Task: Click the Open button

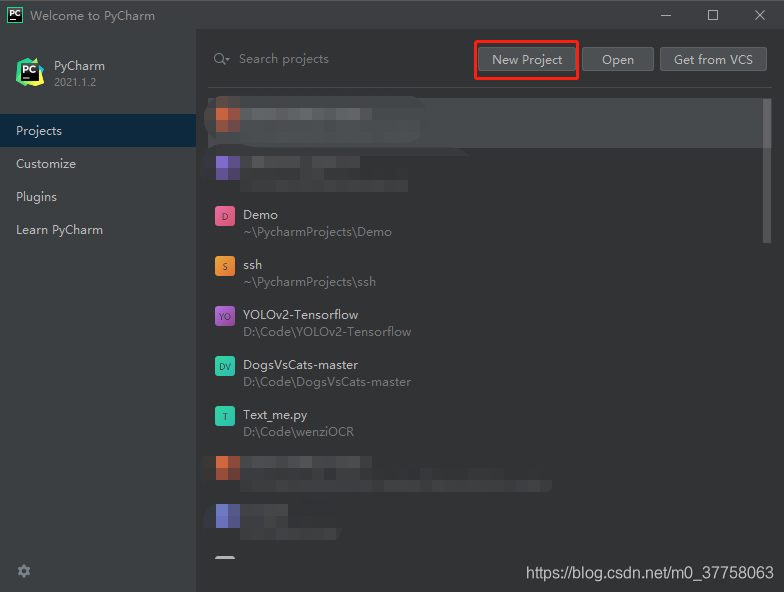Action: coord(618,60)
